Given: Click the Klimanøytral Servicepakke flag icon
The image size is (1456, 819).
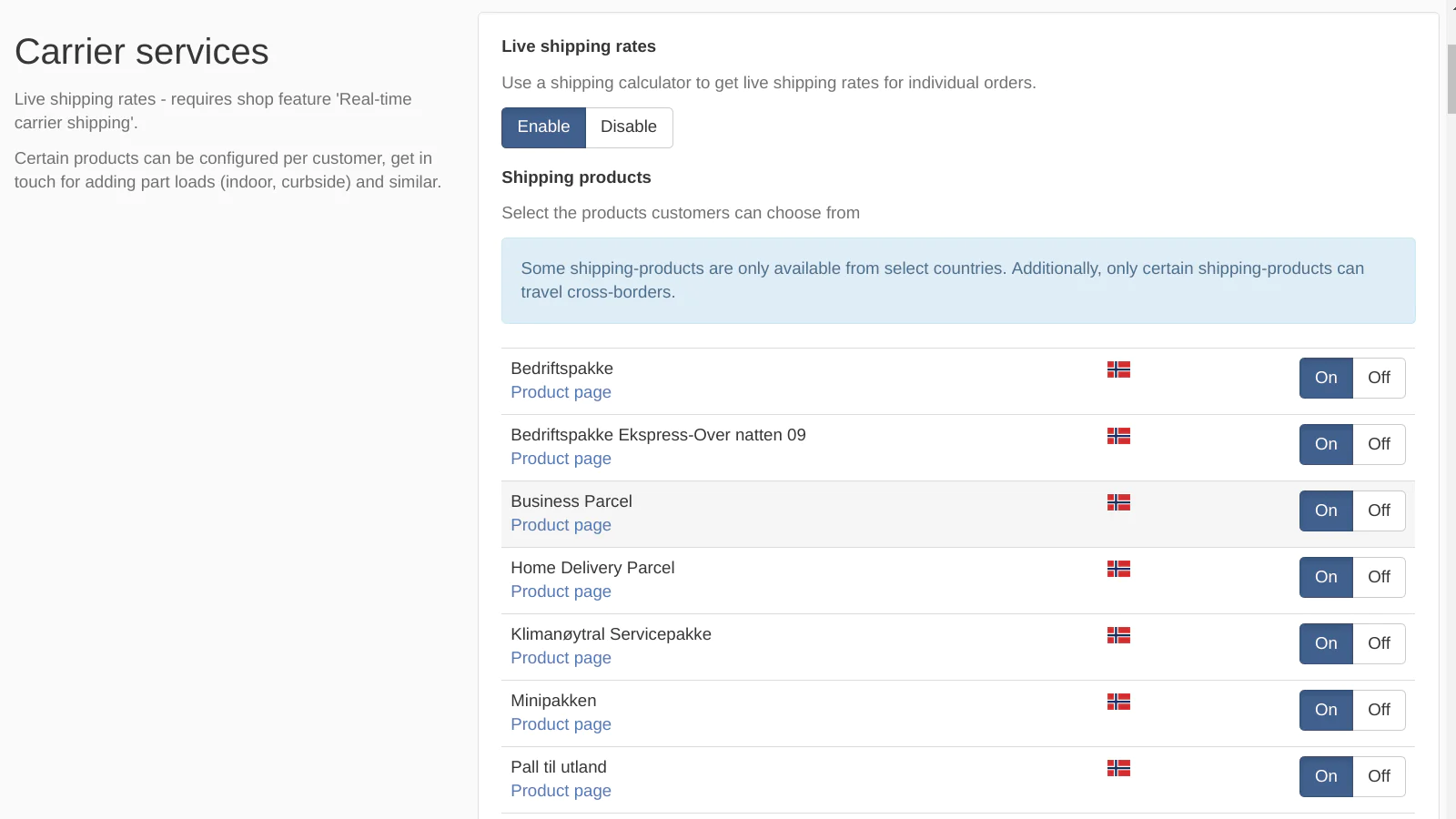Looking at the screenshot, I should [1118, 635].
